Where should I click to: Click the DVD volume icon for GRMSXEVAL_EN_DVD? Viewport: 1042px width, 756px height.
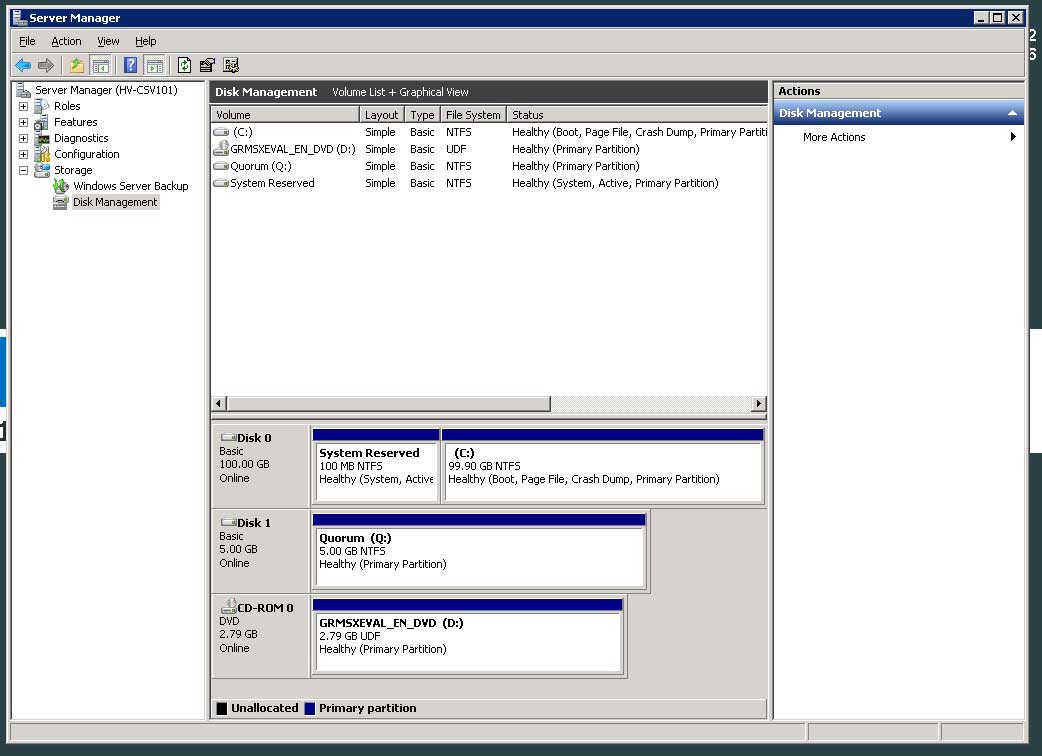click(x=221, y=149)
